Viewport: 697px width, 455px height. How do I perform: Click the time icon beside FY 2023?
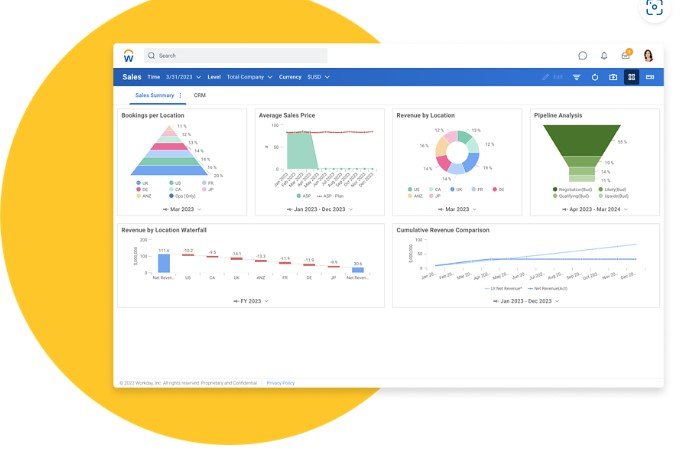[x=236, y=301]
